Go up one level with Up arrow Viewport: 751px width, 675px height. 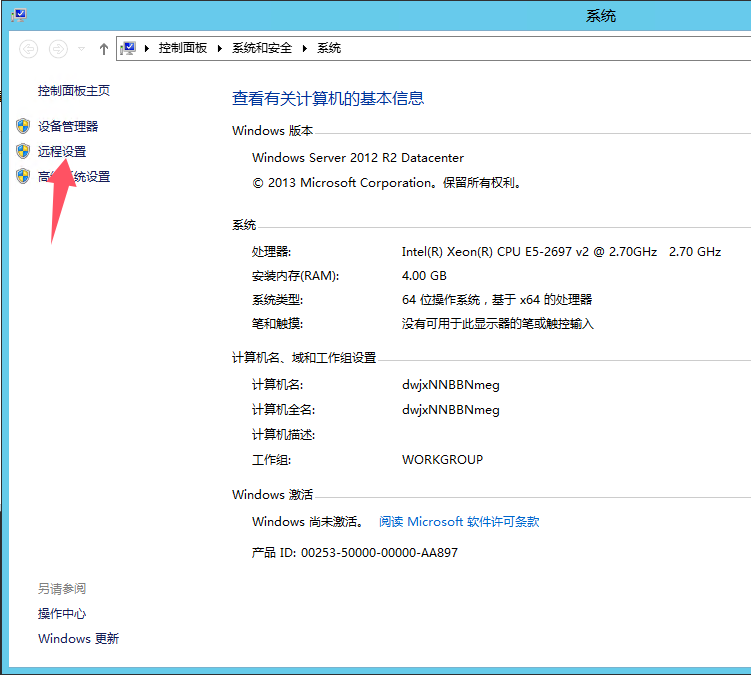coord(104,48)
